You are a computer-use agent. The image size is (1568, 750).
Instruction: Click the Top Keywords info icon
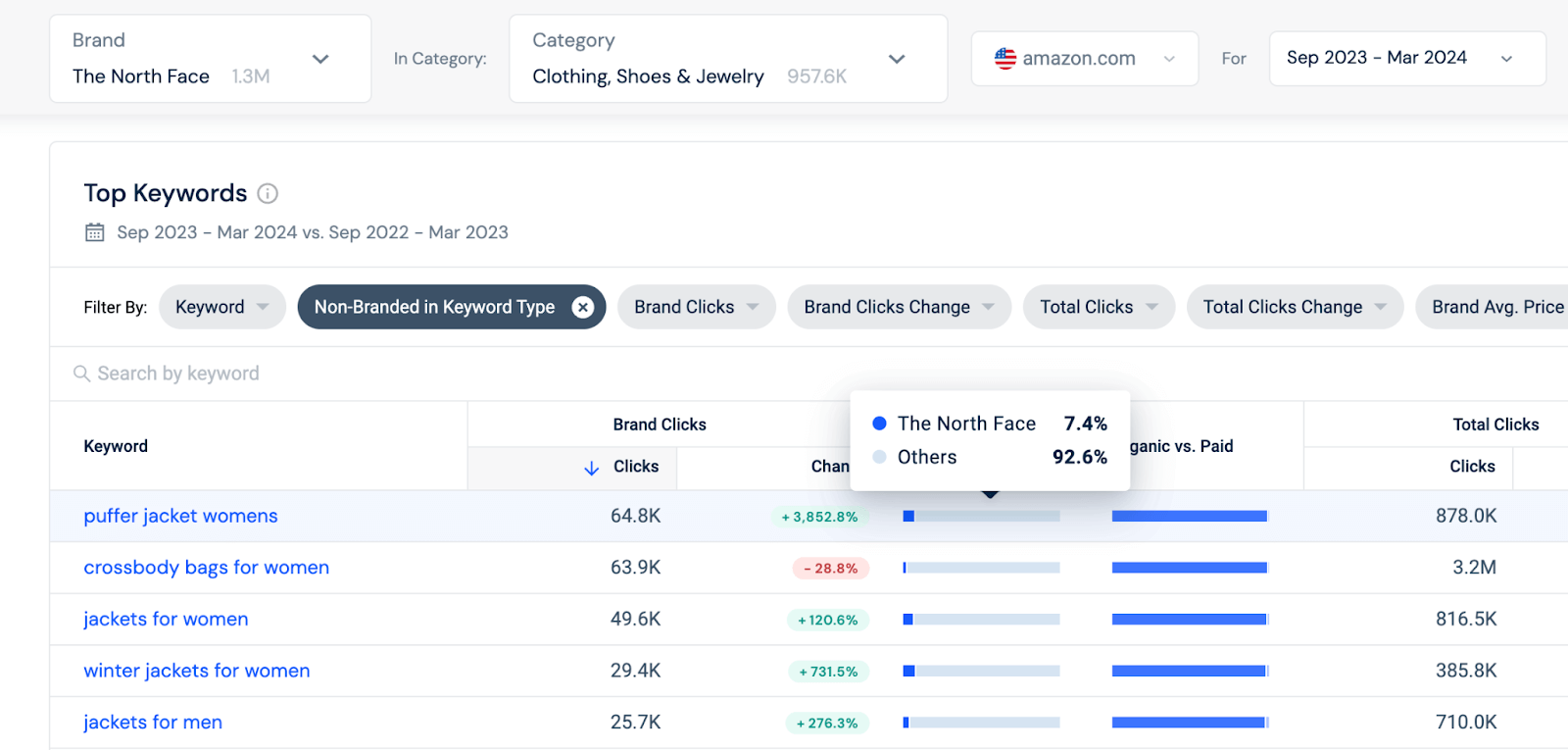point(268,193)
